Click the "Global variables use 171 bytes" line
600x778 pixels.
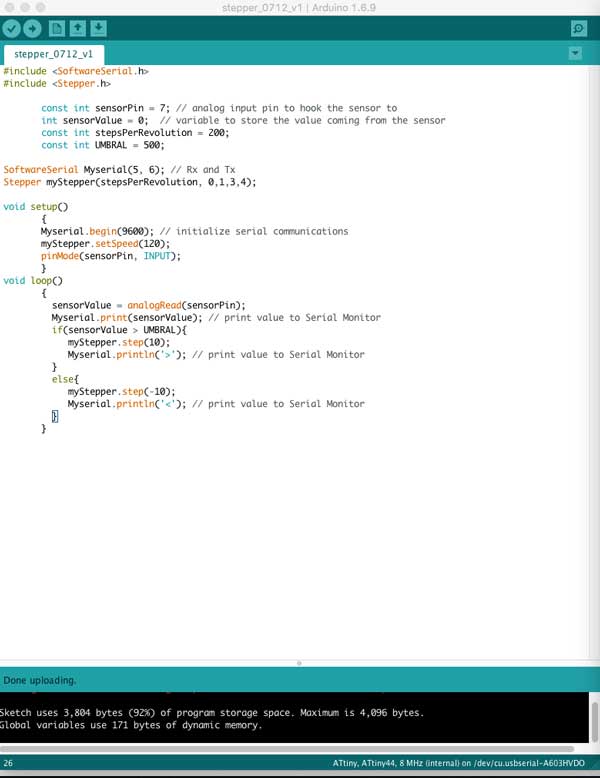tap(131, 725)
